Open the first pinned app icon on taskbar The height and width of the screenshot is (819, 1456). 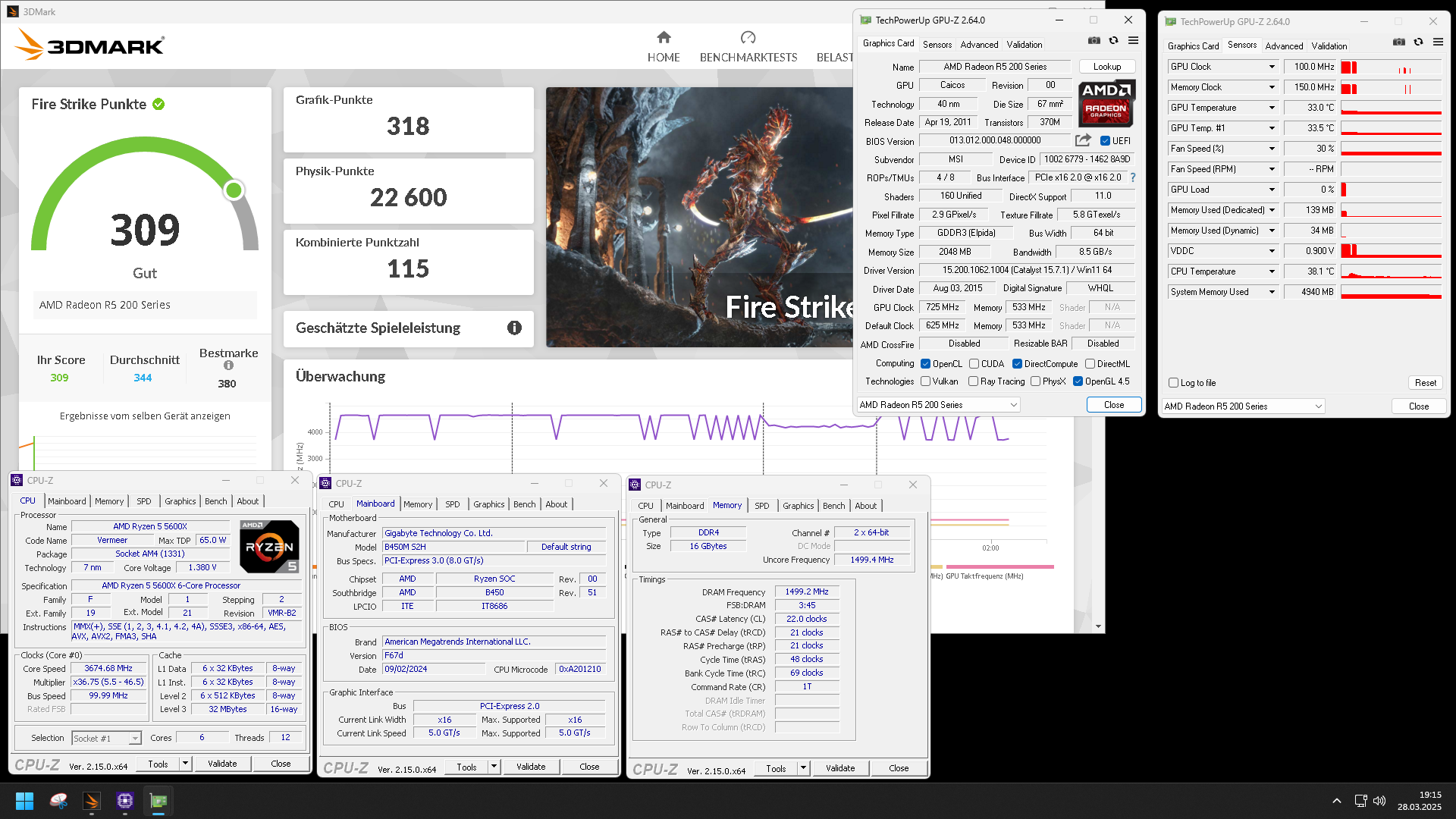(x=58, y=801)
